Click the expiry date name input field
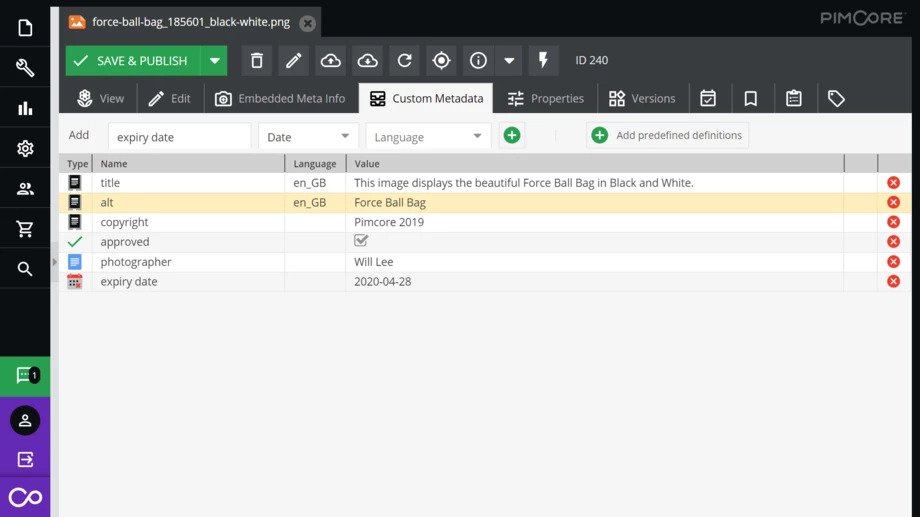920x517 pixels. (x=180, y=137)
